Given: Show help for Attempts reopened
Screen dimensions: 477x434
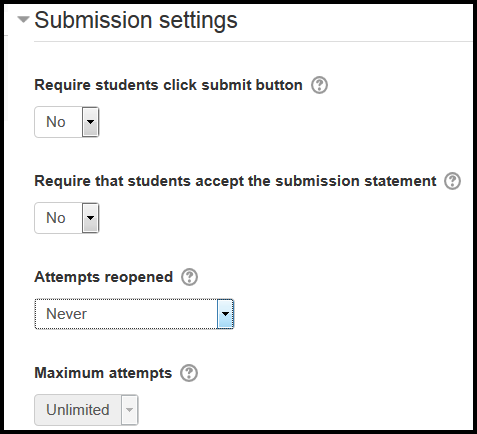Looking at the screenshot, I should (x=189, y=277).
